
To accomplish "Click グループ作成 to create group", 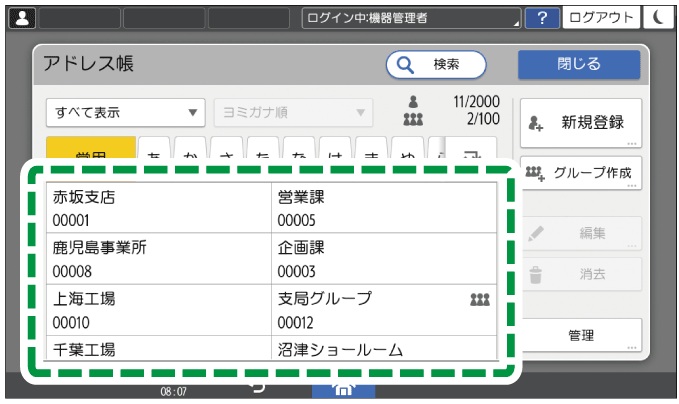I will (x=581, y=173).
